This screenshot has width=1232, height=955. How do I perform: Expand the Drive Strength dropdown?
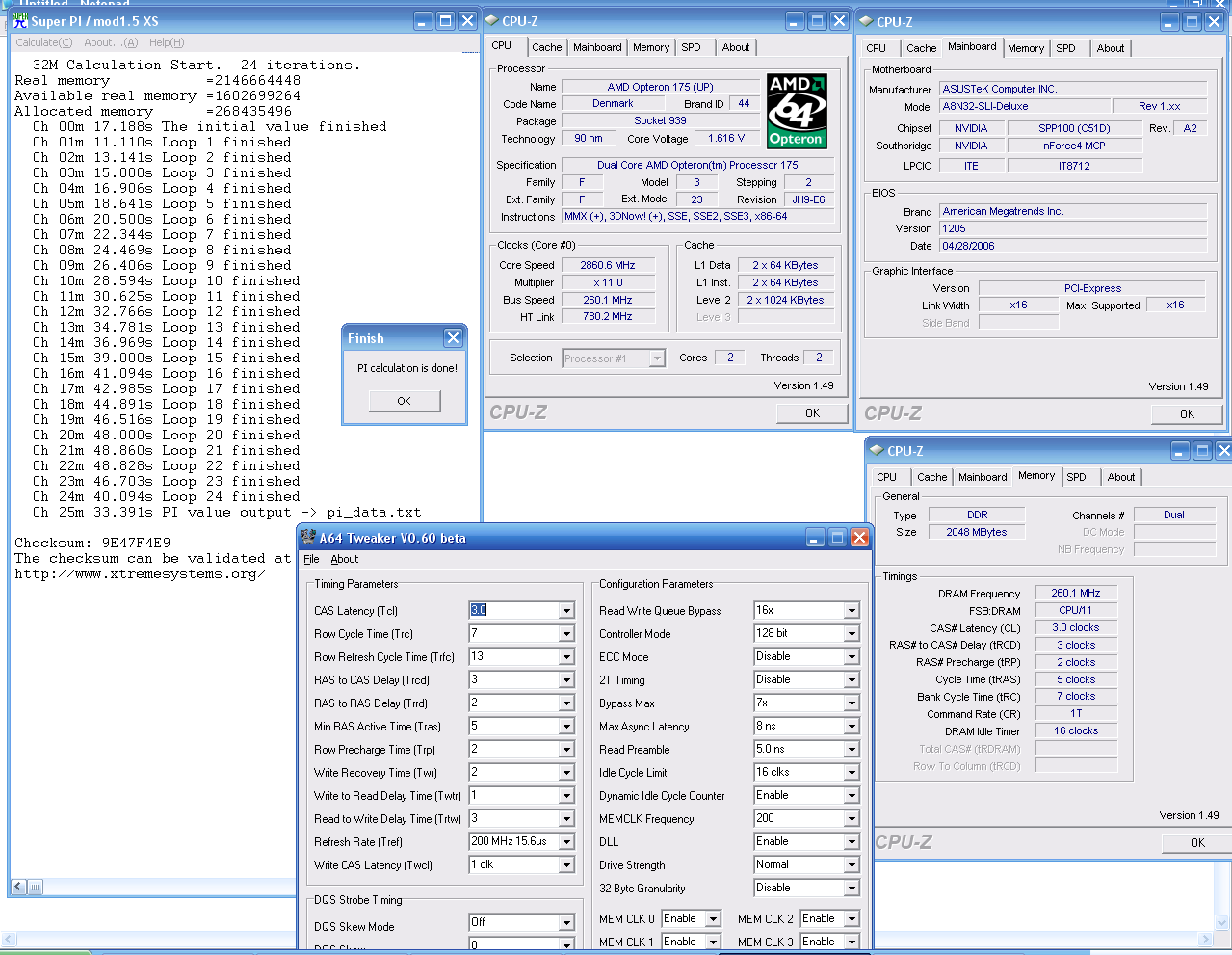click(x=852, y=864)
